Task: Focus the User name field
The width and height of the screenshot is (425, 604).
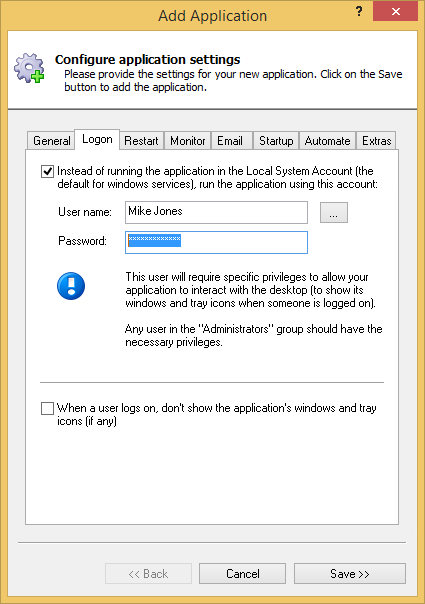Action: click(216, 212)
